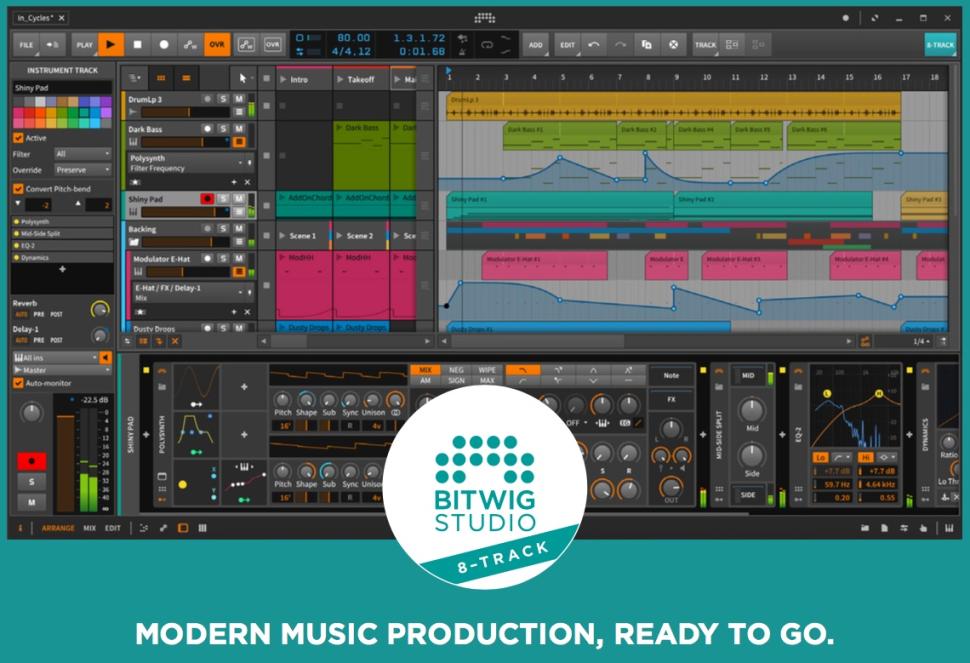Click the Lo band button in EQ-2
Viewport: 970px width, 663px height.
click(x=820, y=457)
